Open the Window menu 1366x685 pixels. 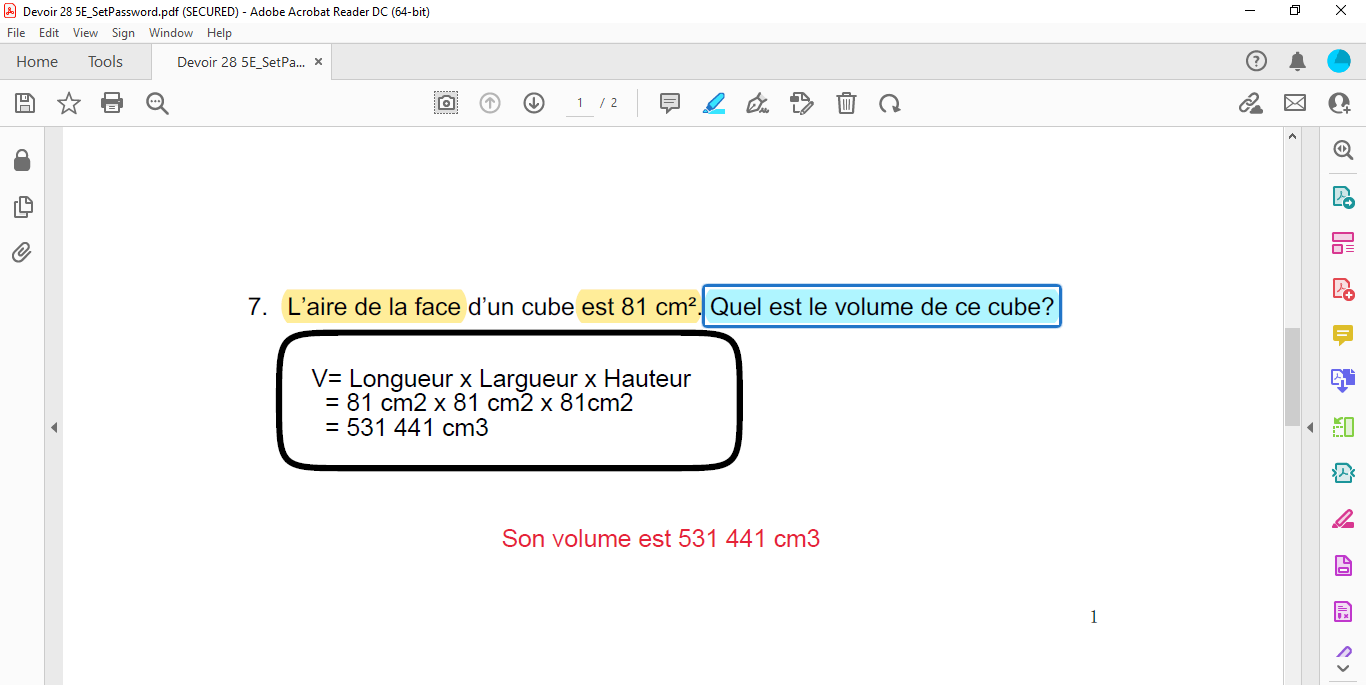click(x=170, y=32)
